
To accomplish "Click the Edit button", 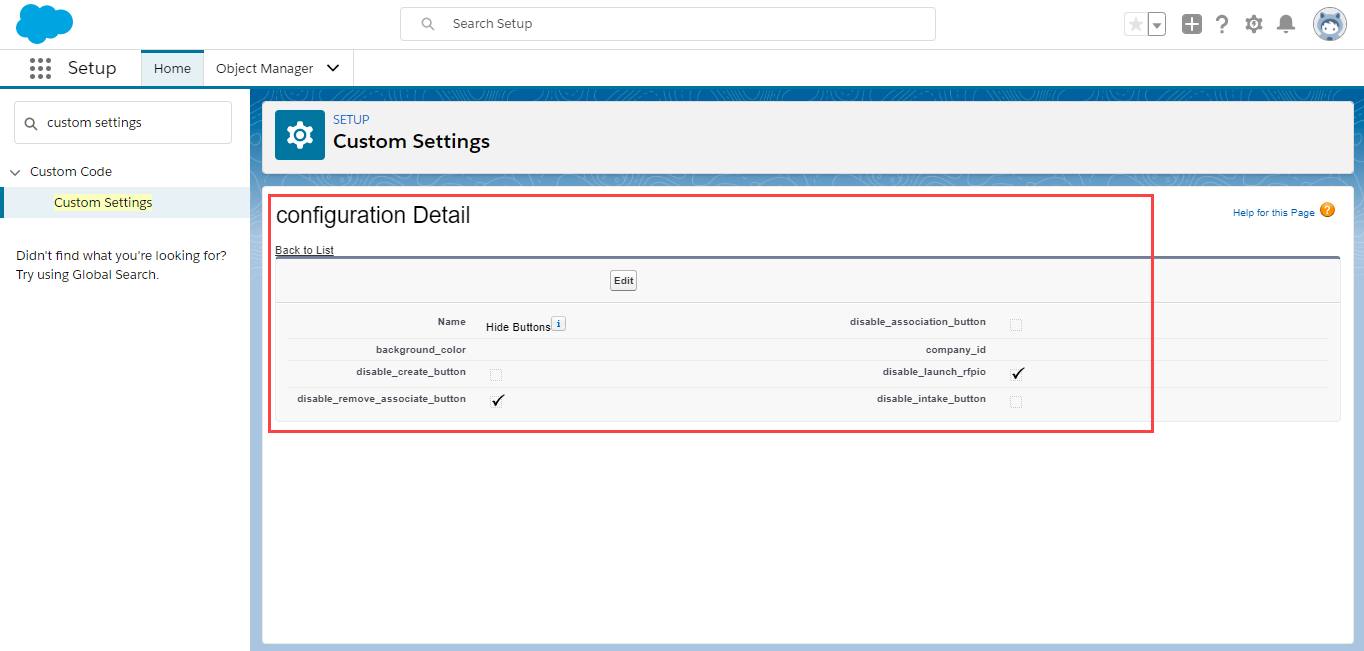I will click(x=623, y=281).
